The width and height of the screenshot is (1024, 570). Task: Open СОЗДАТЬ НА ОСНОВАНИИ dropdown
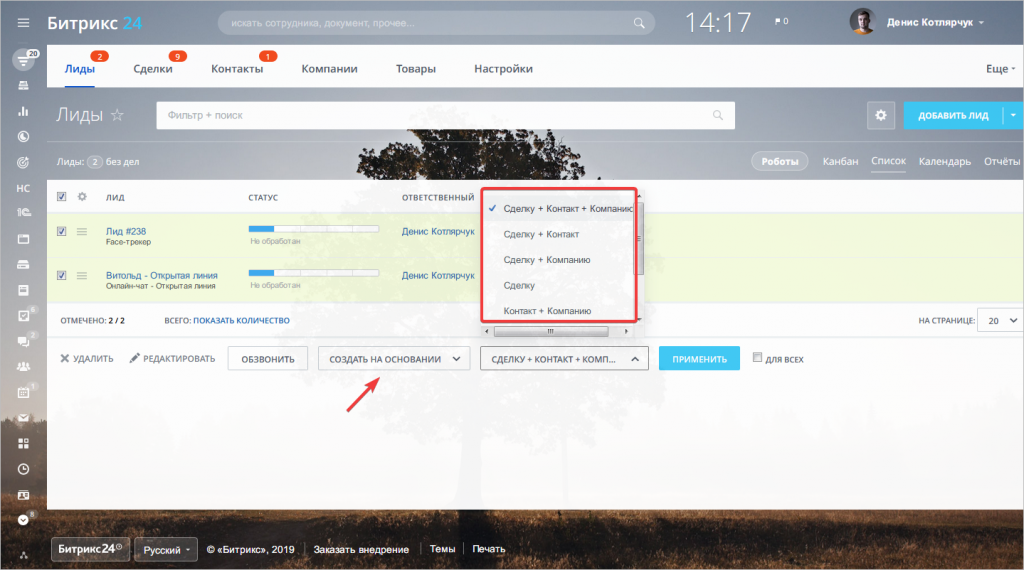(394, 358)
